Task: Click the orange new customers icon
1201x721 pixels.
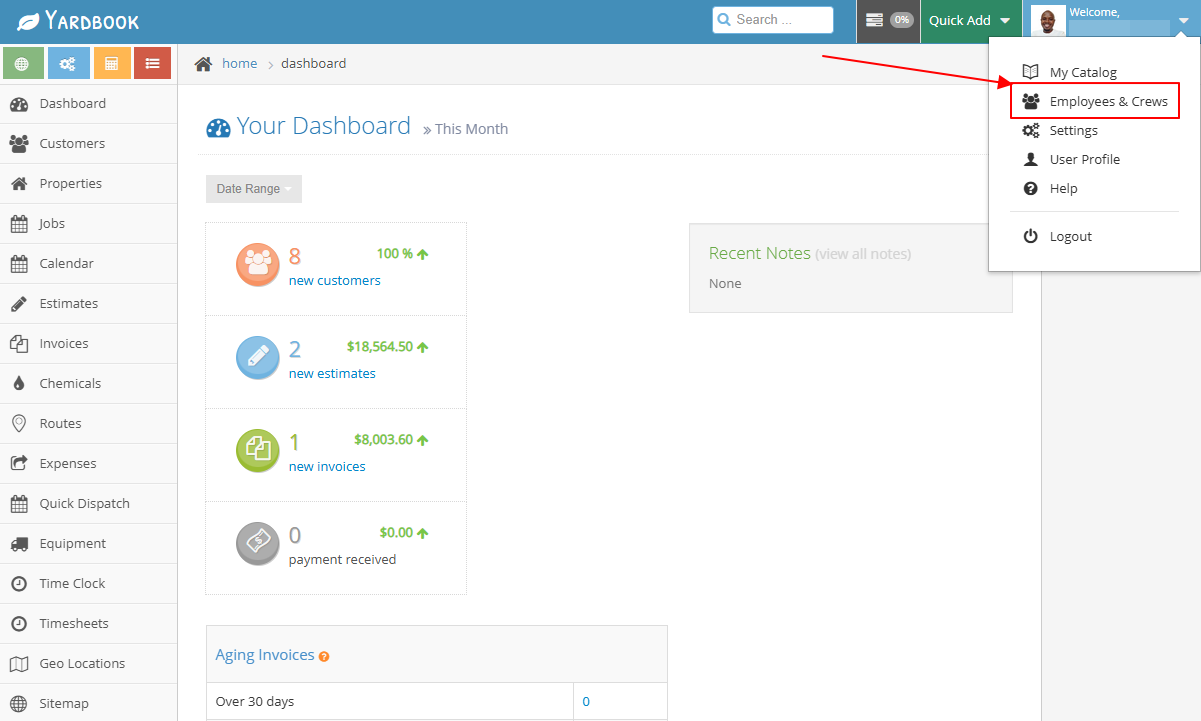Action: pos(257,264)
